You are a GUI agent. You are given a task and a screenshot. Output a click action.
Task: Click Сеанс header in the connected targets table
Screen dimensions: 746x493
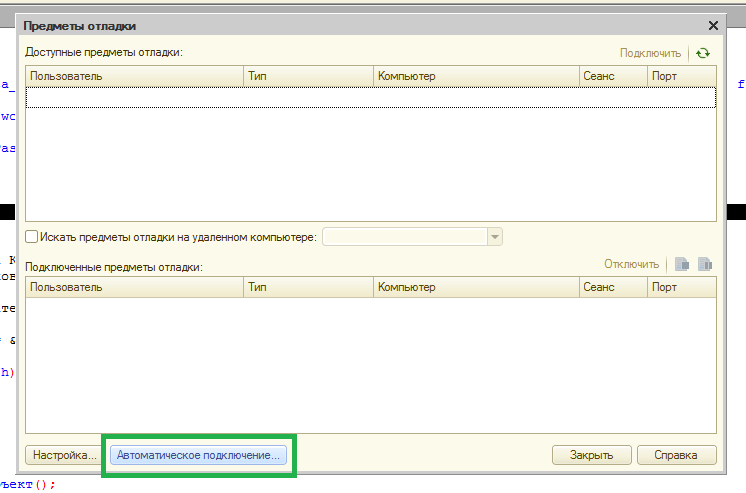pyautogui.click(x=613, y=287)
